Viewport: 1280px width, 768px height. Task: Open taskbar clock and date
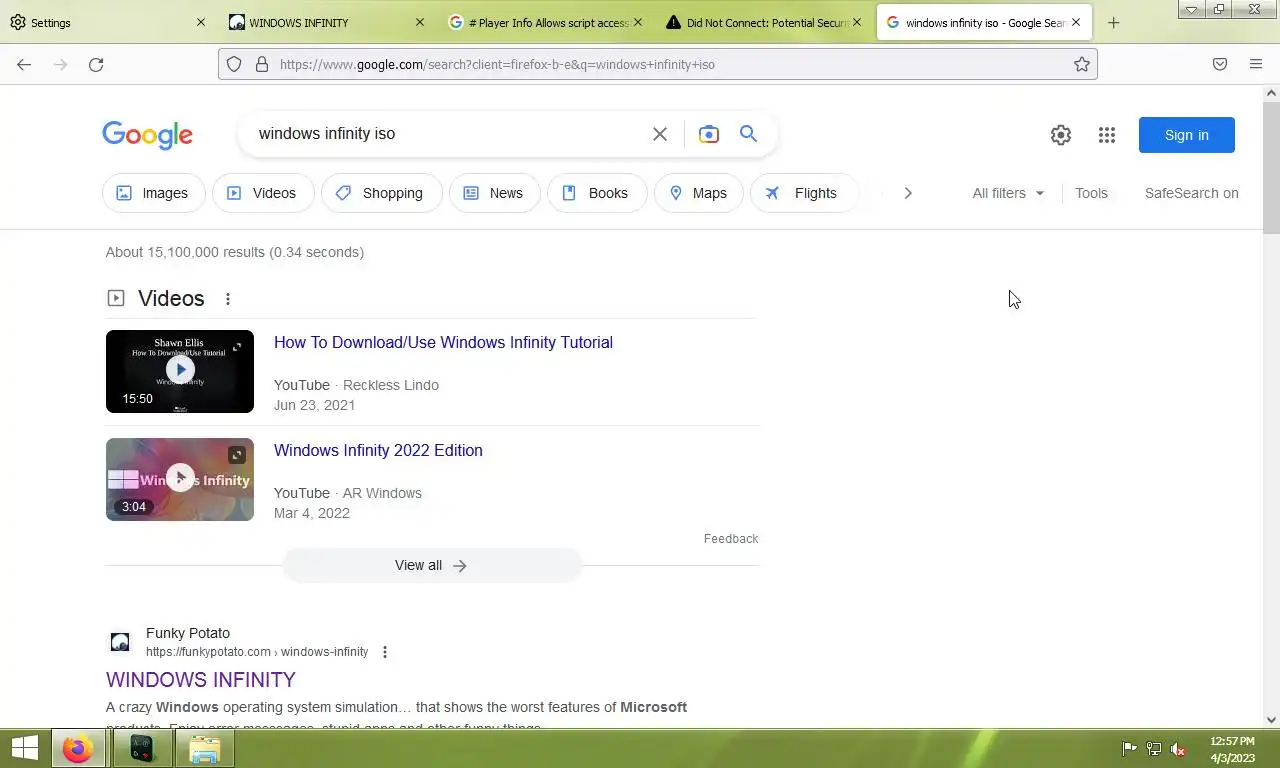(1232, 749)
